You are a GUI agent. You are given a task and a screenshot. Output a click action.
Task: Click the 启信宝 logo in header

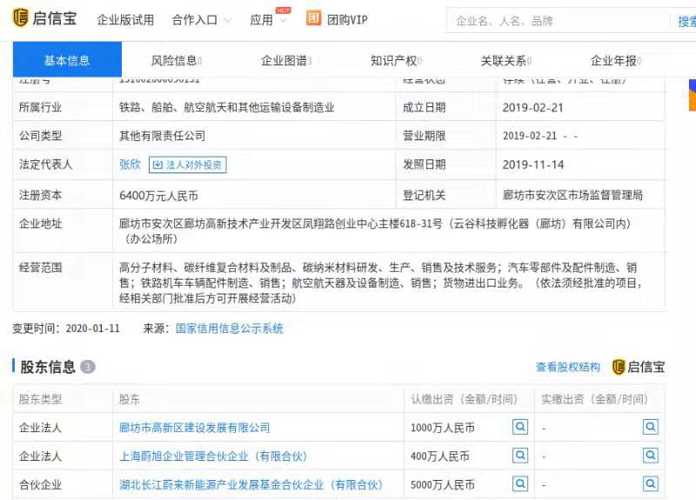45,19
